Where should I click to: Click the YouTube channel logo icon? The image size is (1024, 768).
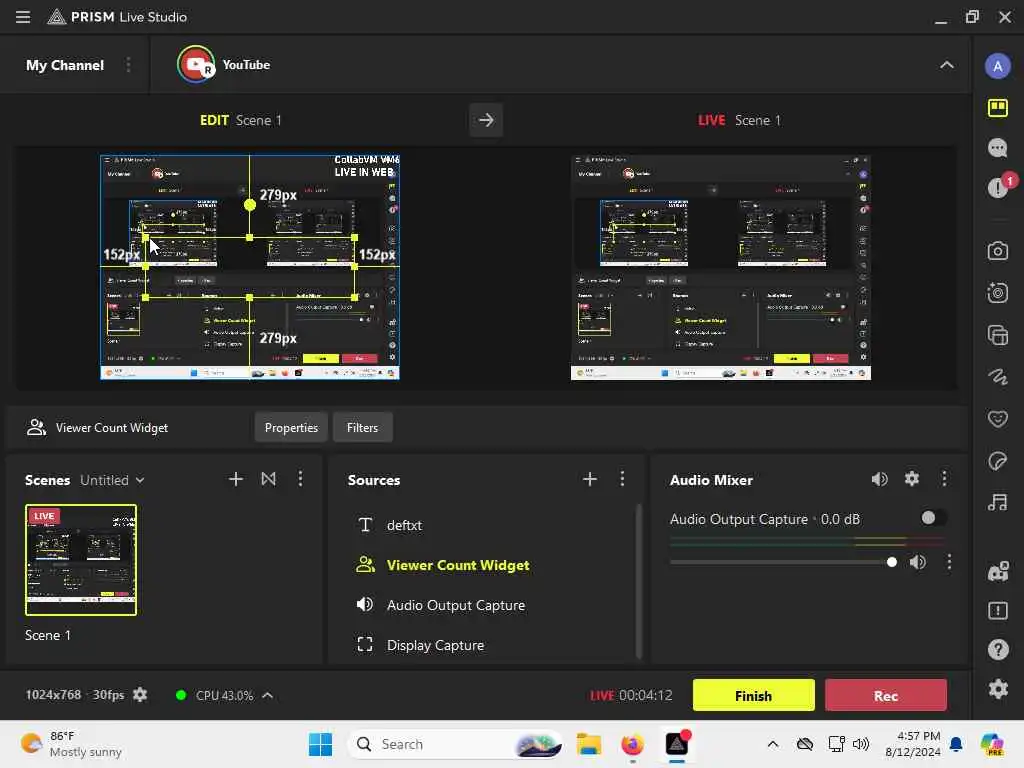click(196, 64)
